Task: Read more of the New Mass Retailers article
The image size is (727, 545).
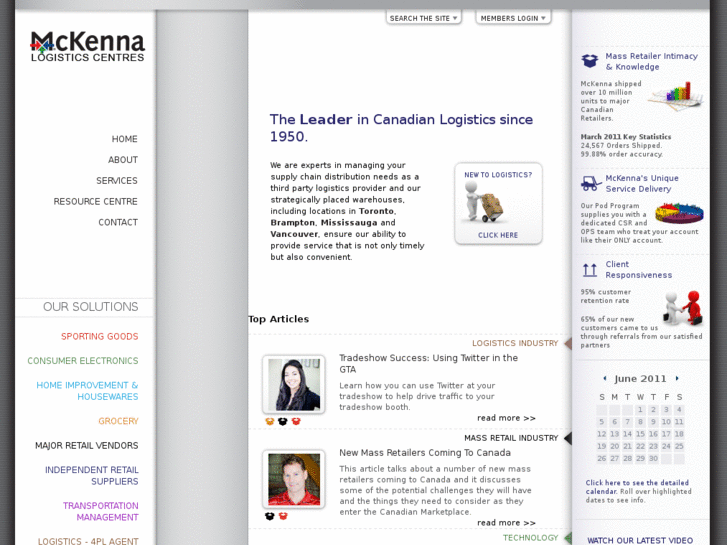Action: click(x=506, y=523)
